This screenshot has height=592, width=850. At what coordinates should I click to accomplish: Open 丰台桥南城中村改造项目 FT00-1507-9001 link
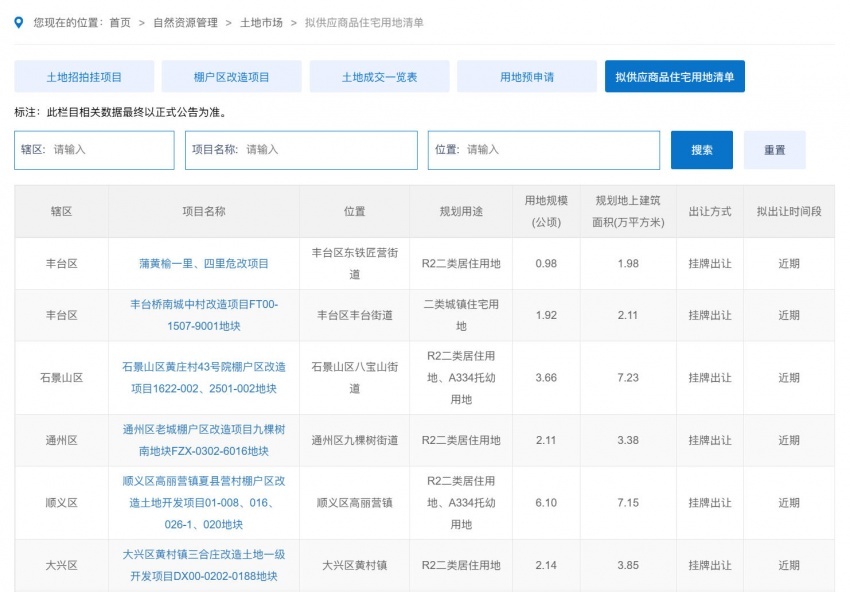point(204,315)
